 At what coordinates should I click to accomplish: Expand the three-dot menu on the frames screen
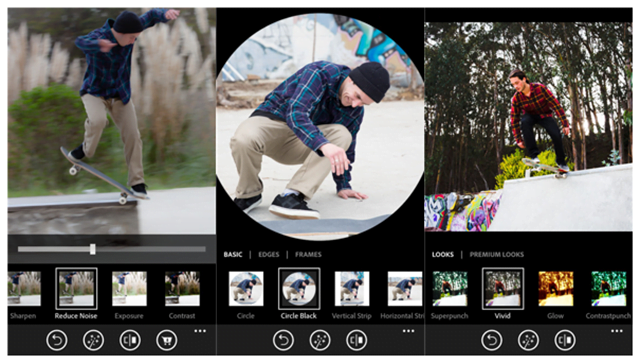click(409, 331)
